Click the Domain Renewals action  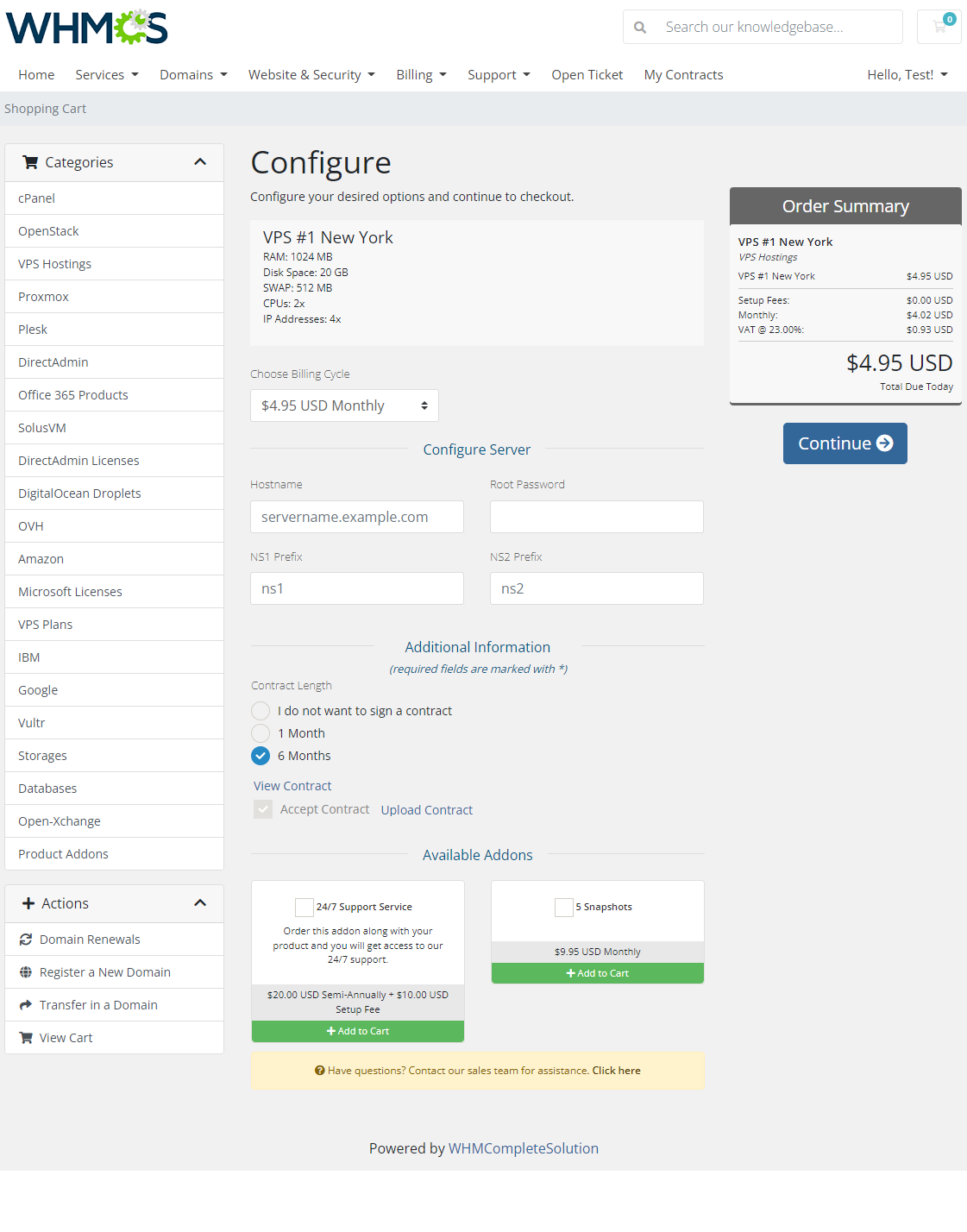(114, 940)
